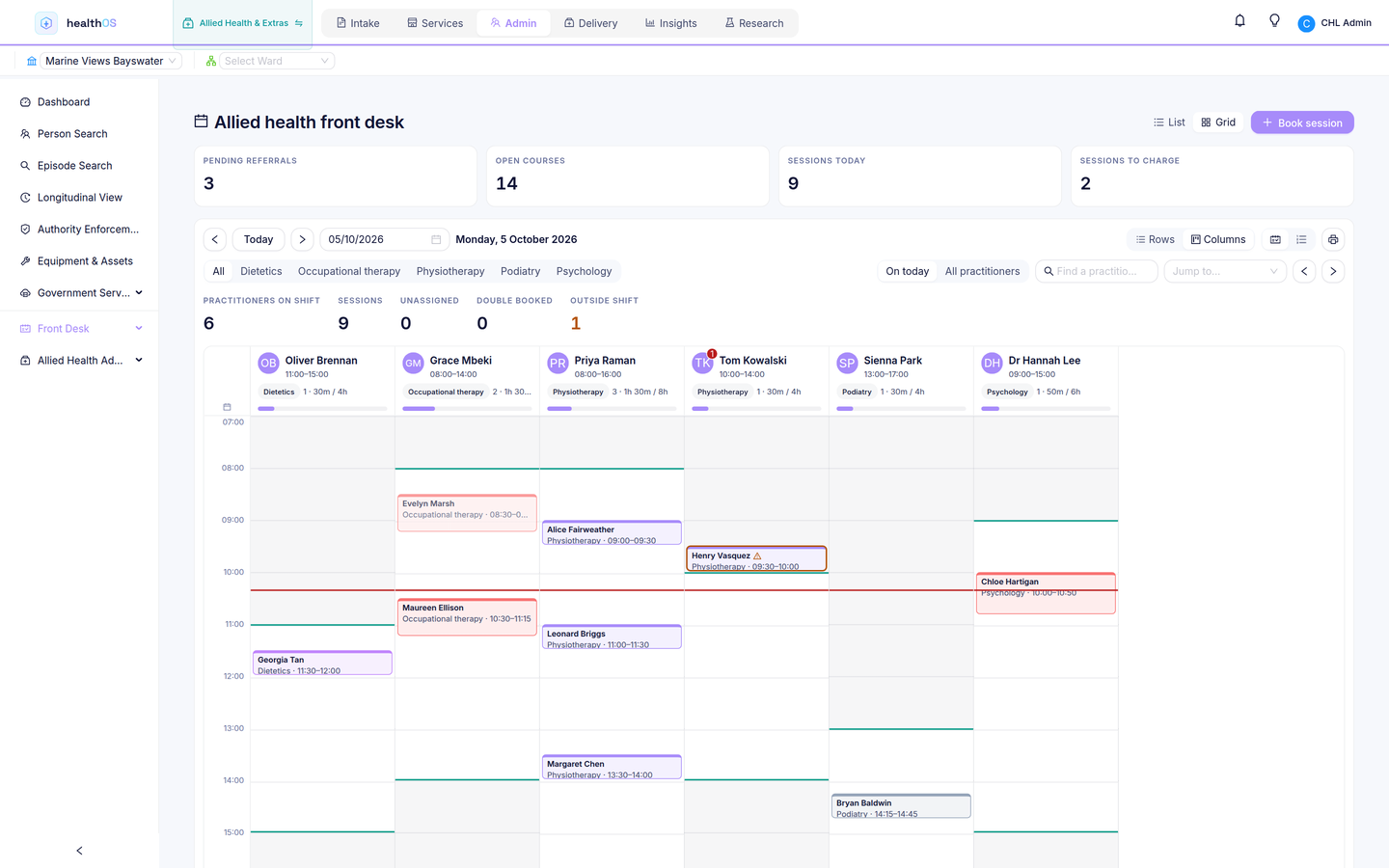Screen dimensions: 1389x868
Task: Go to previous day arrow beside Today
Action: 215,239
